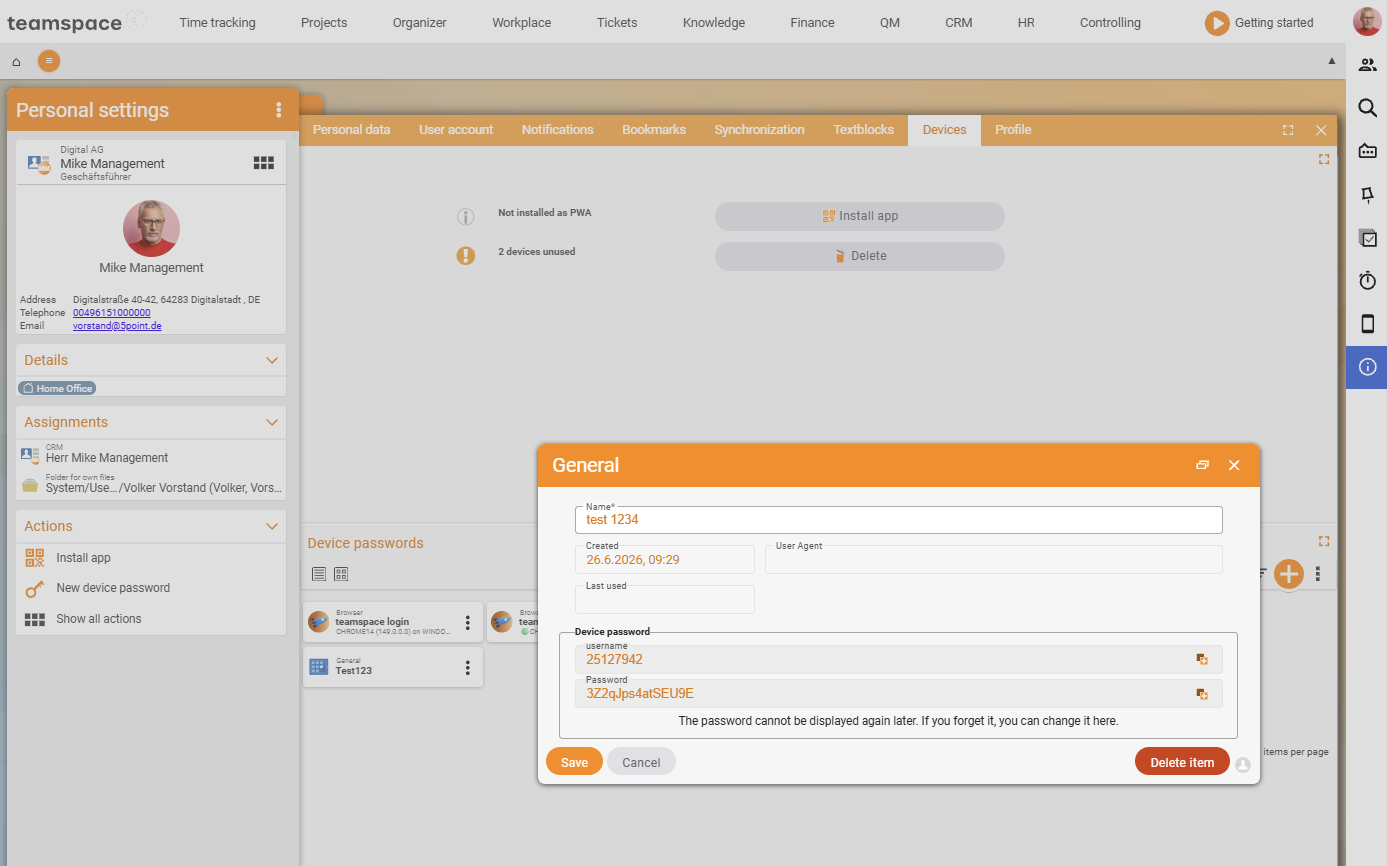Open the info icon in right sidebar
This screenshot has height=866, width=1387.
click(1367, 367)
